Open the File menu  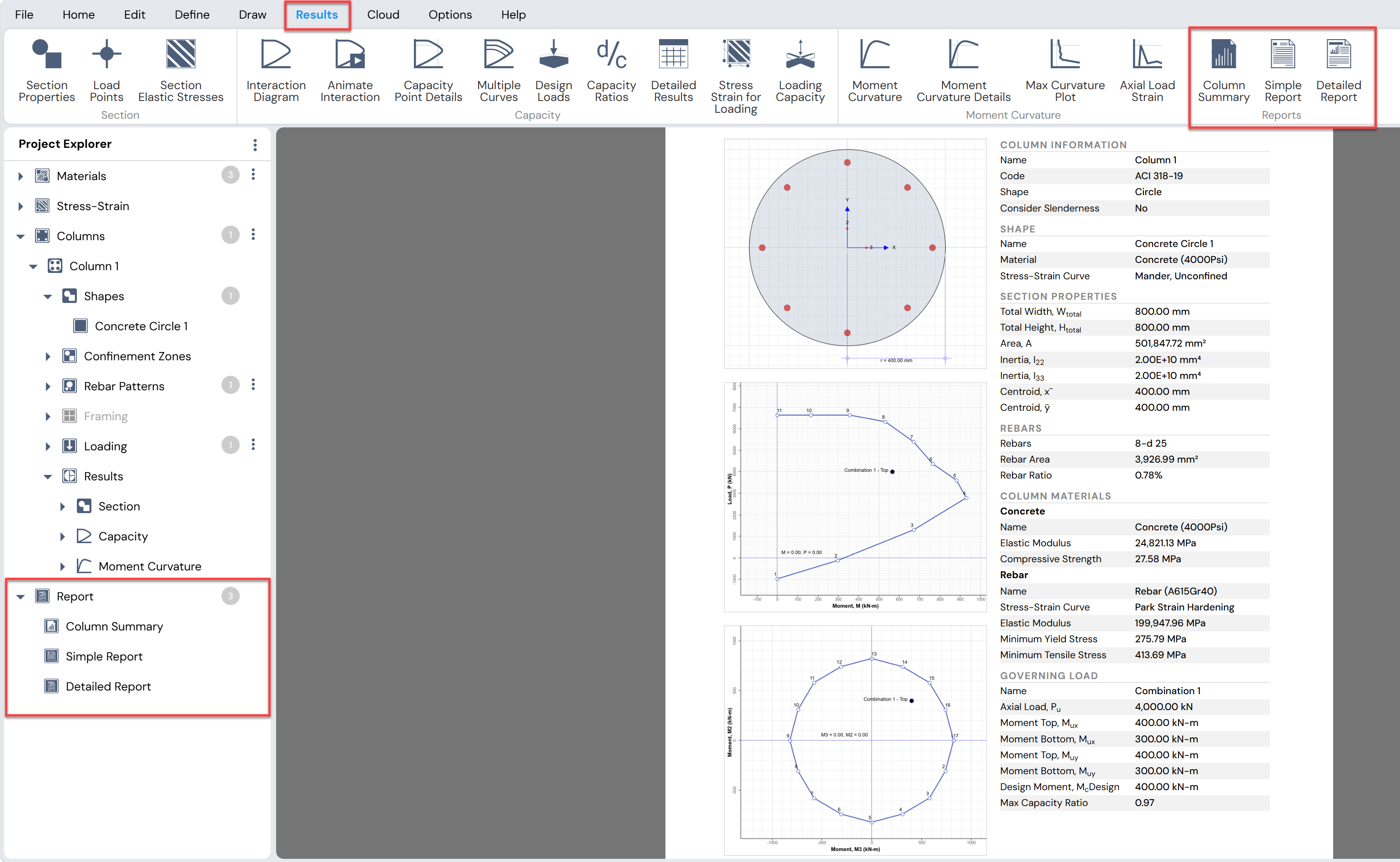click(x=24, y=15)
